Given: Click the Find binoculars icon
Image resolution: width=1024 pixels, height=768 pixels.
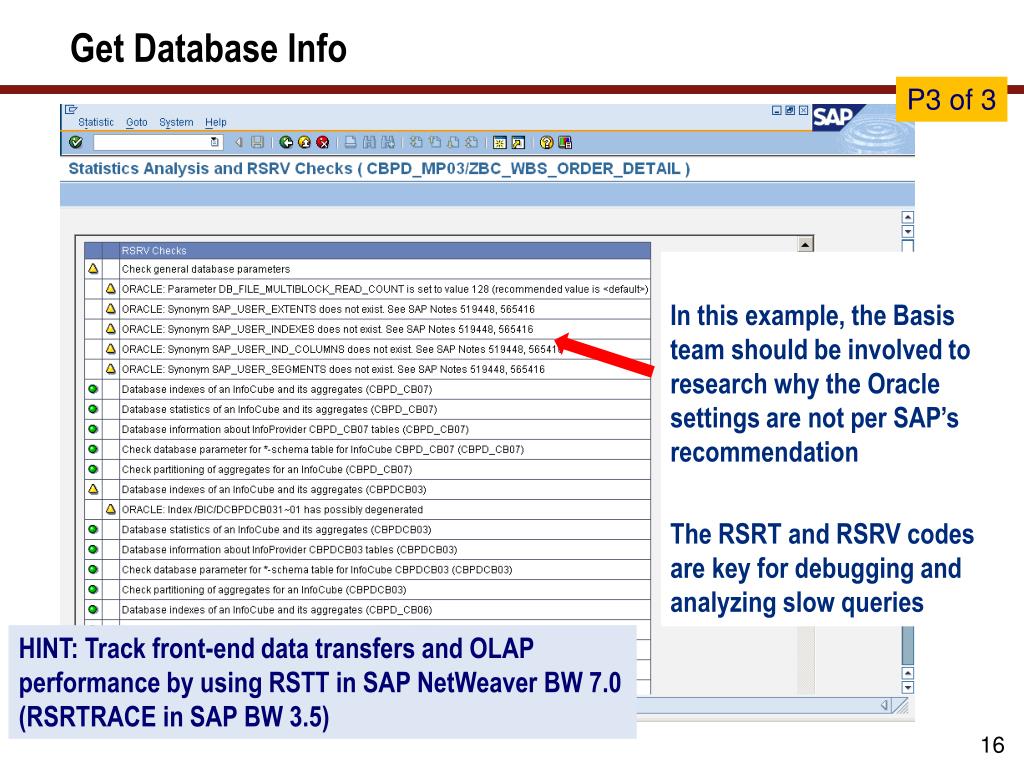Looking at the screenshot, I should pos(369,142).
